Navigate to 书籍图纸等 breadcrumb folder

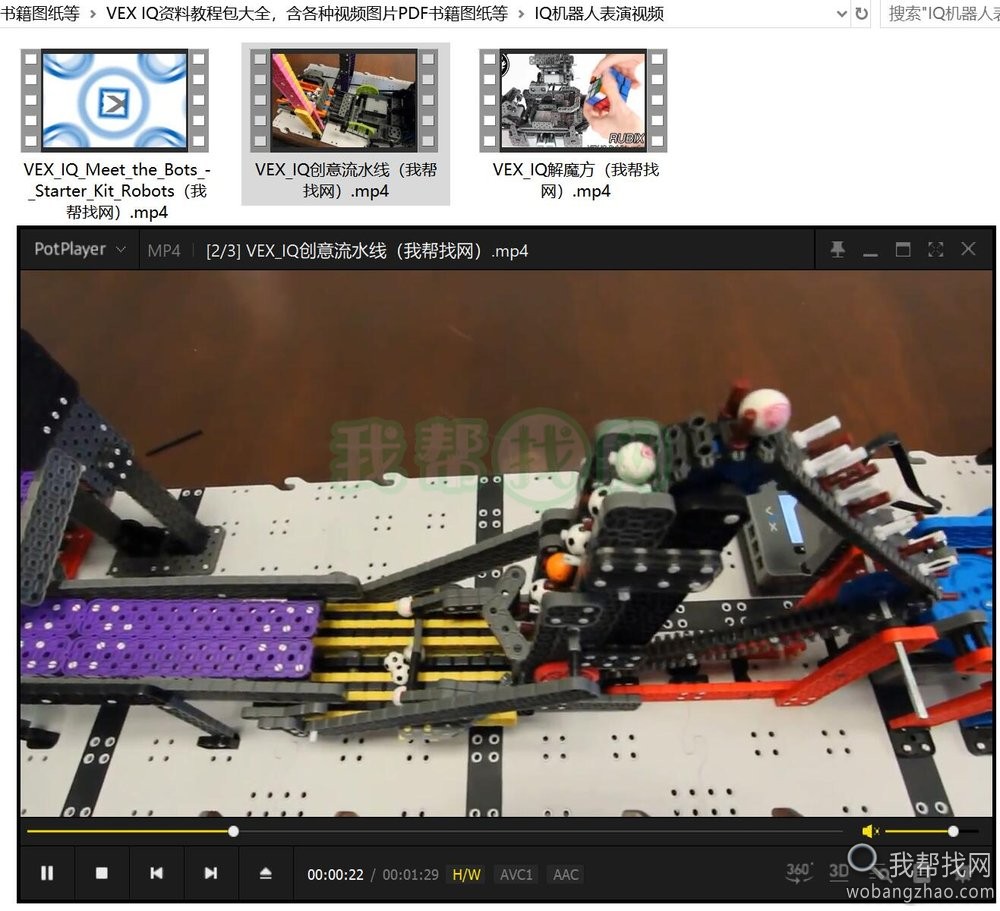pos(40,13)
